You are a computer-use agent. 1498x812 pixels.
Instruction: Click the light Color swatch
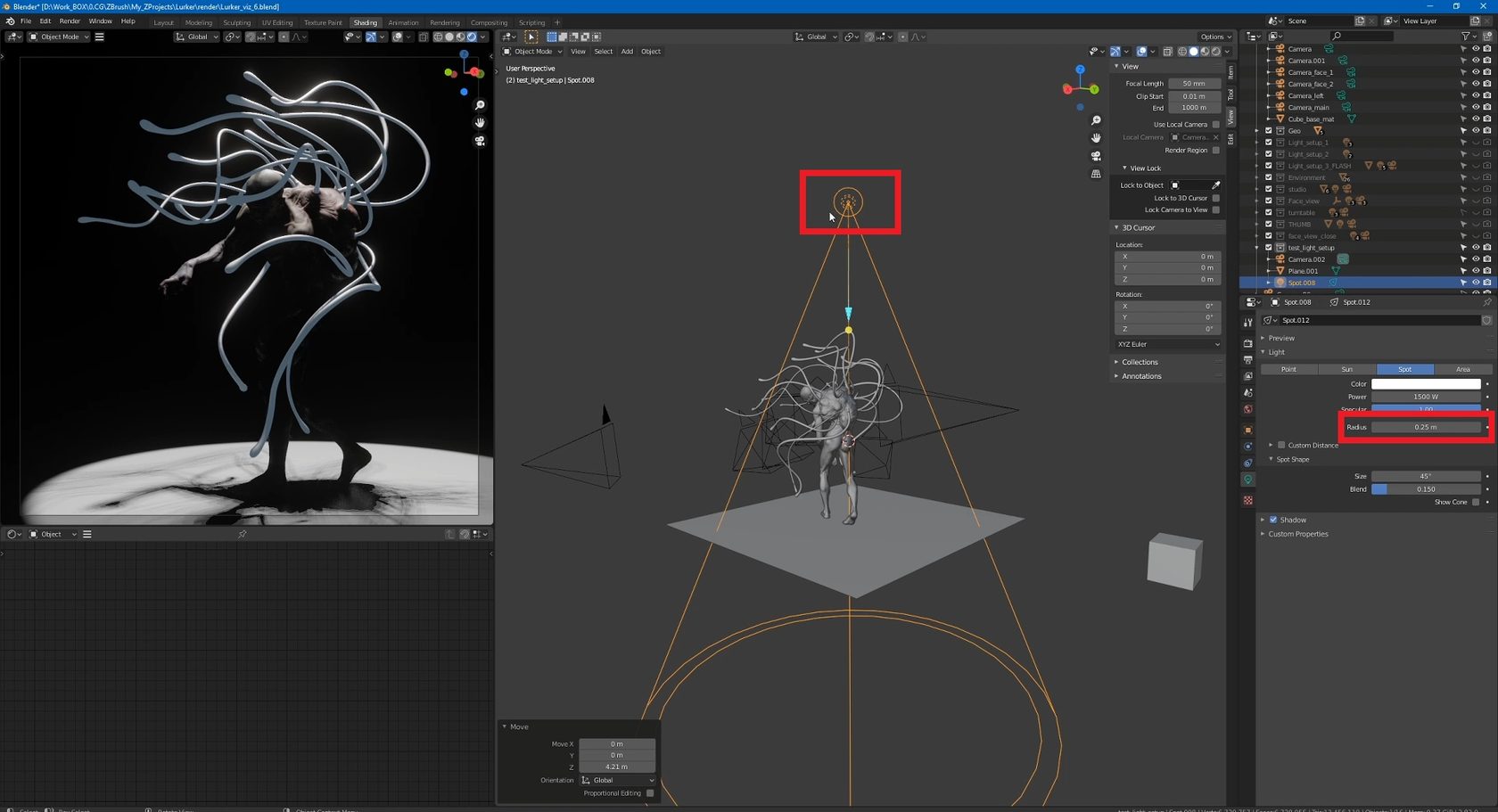coord(1426,384)
